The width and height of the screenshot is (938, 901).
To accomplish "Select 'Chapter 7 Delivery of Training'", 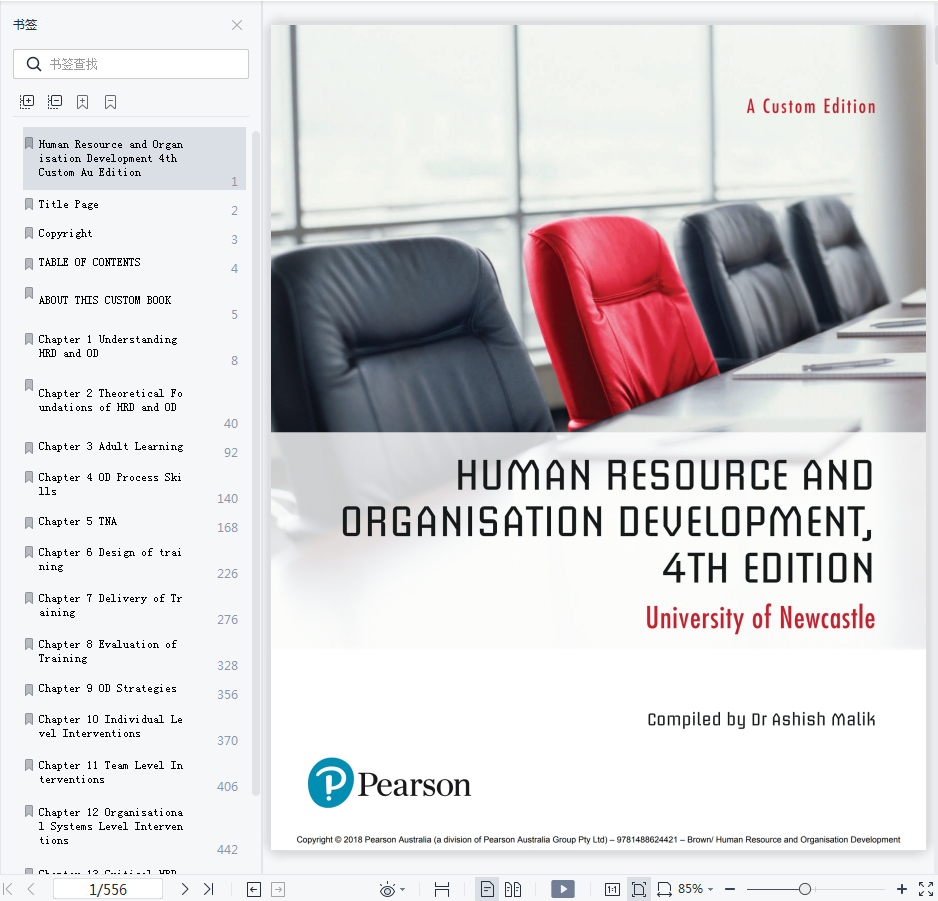I will coord(134,605).
